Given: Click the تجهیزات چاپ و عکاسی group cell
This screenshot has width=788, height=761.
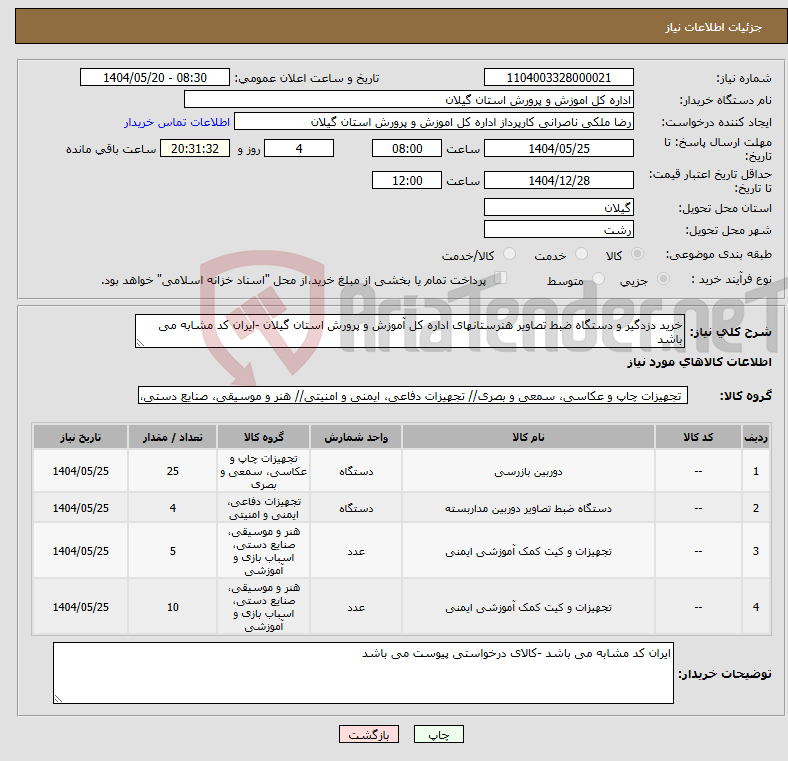Looking at the screenshot, I should [263, 471].
